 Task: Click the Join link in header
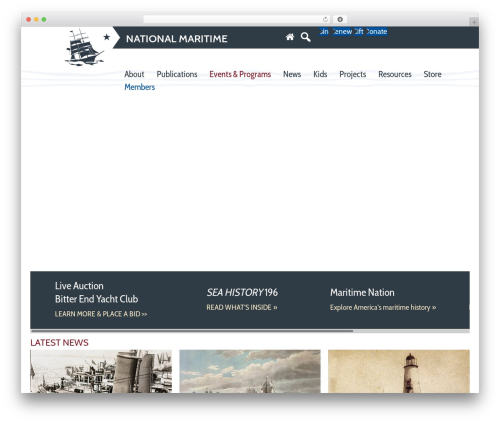[324, 32]
